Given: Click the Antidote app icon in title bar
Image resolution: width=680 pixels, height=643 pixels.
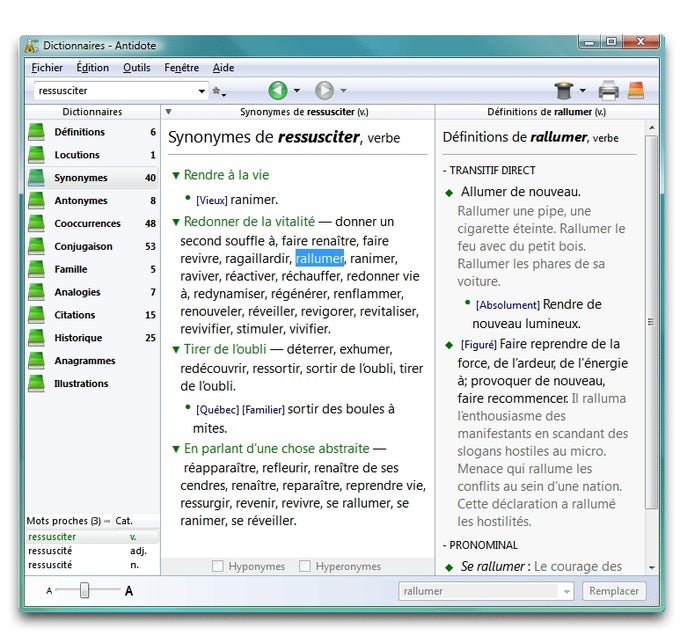Looking at the screenshot, I should [x=31, y=45].
